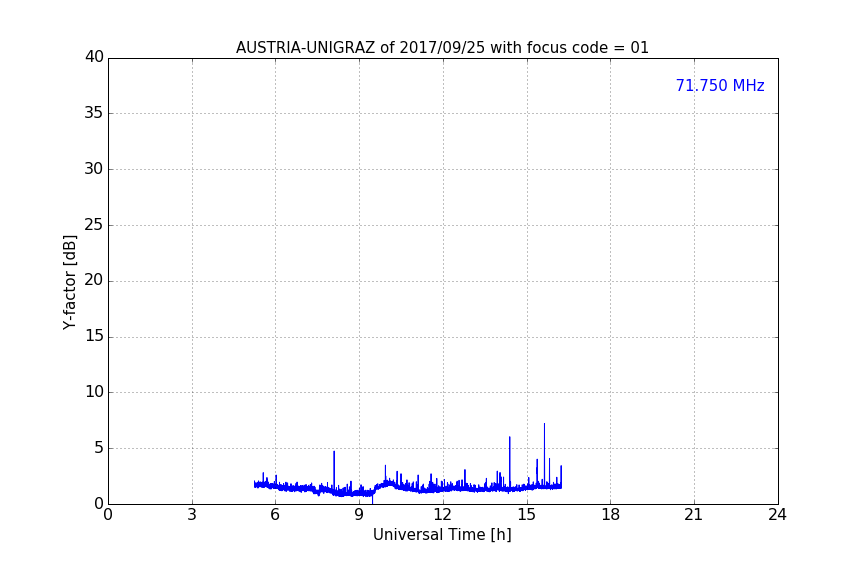The image size is (864, 576).
Task: Click the x-axis tick label 3
Action: coord(192,515)
